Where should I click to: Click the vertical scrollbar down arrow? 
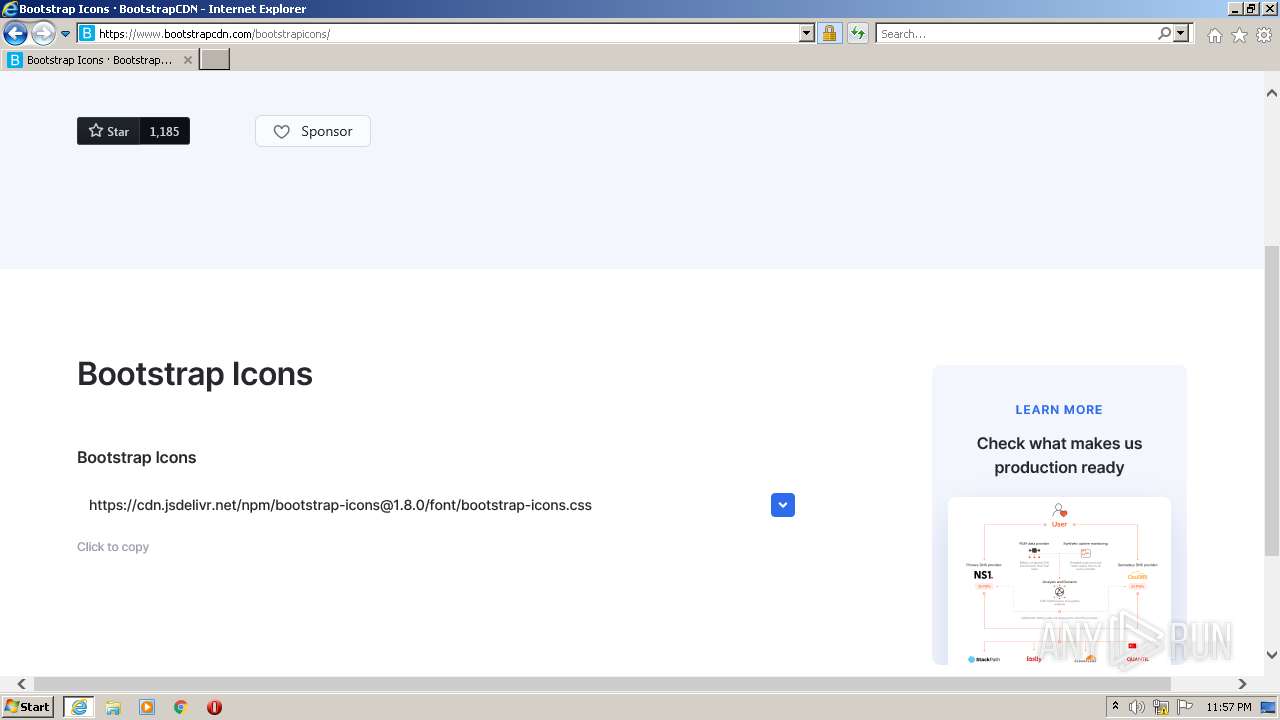pos(1272,655)
